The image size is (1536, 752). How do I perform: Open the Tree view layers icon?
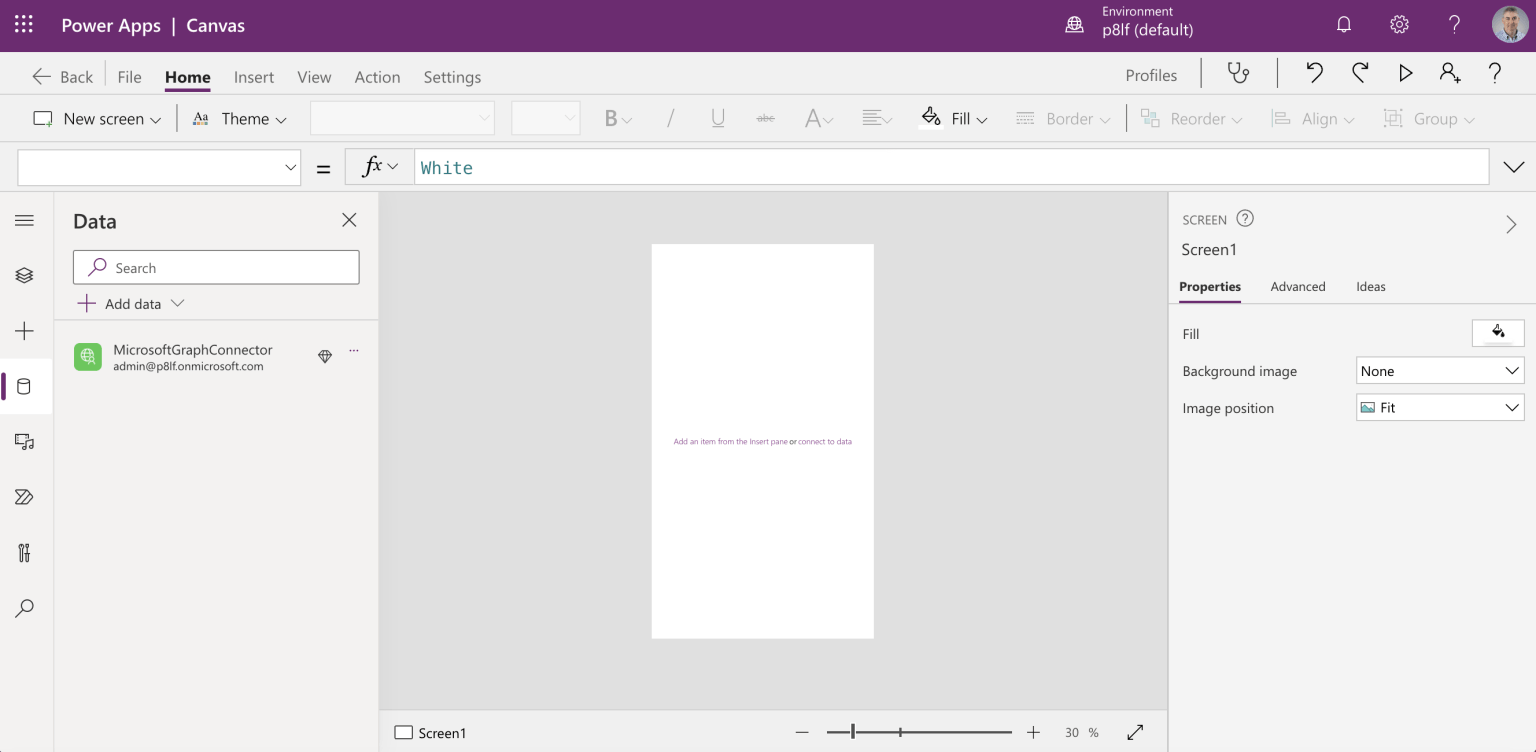pyautogui.click(x=25, y=275)
